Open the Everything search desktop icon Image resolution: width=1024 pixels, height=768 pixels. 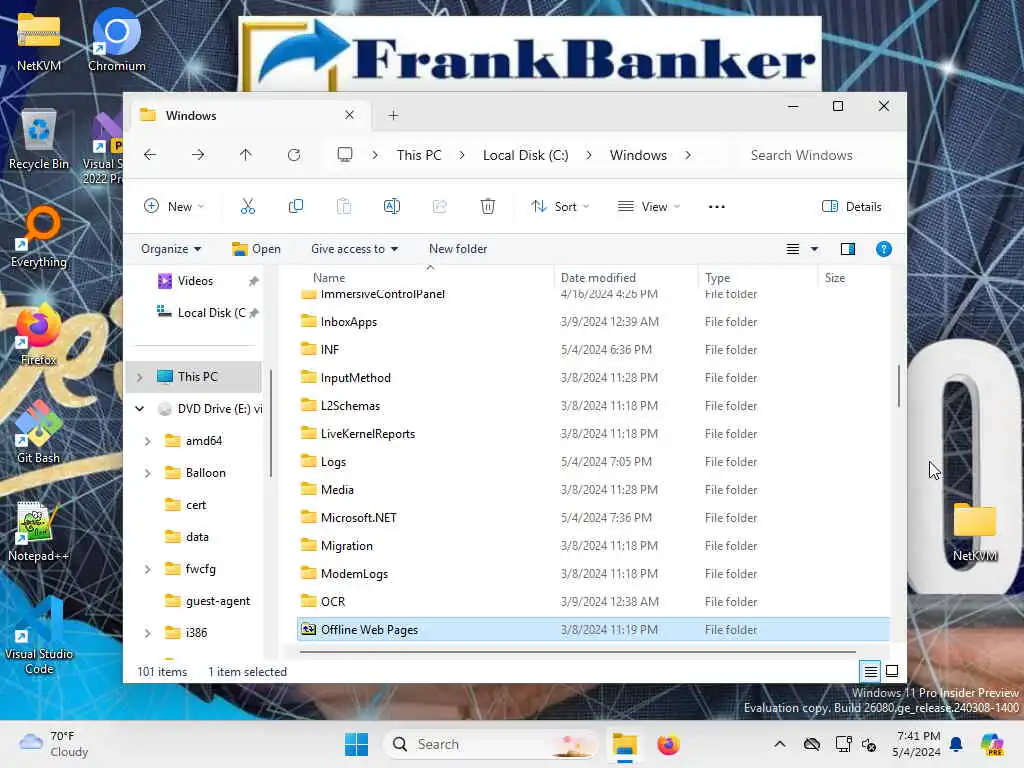39,237
